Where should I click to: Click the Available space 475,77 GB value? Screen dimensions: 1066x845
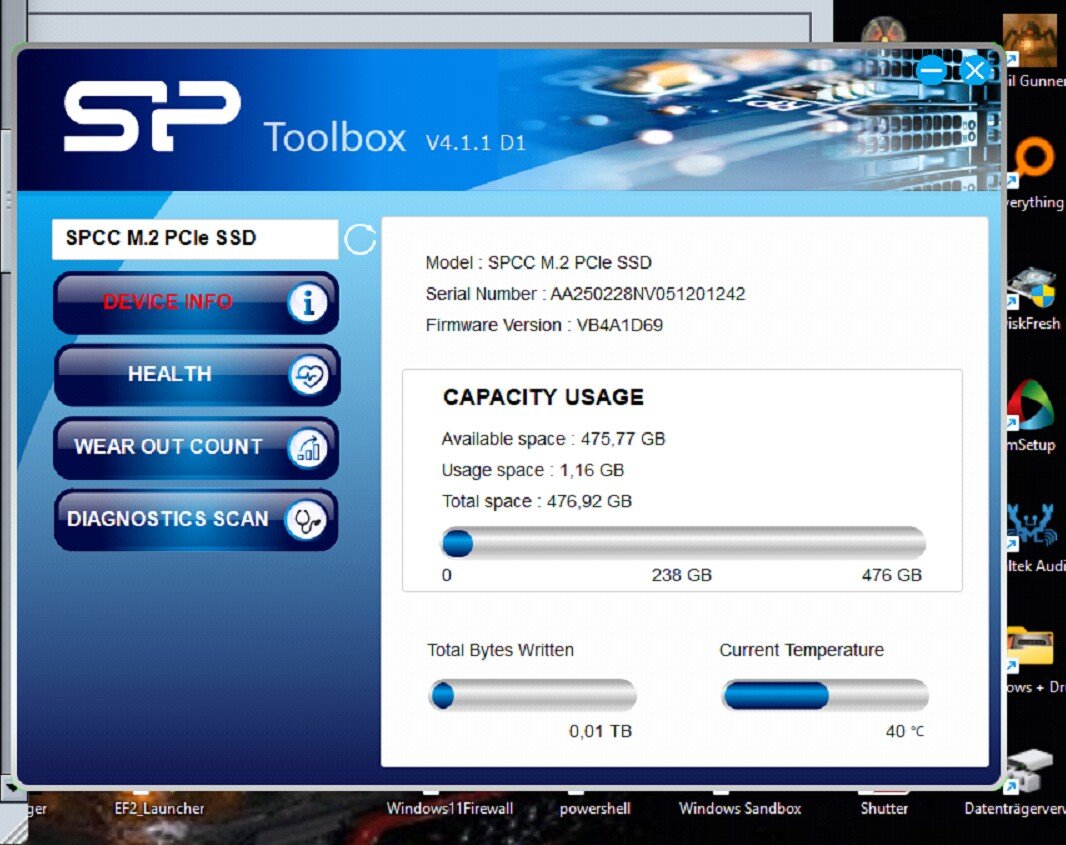click(x=623, y=438)
